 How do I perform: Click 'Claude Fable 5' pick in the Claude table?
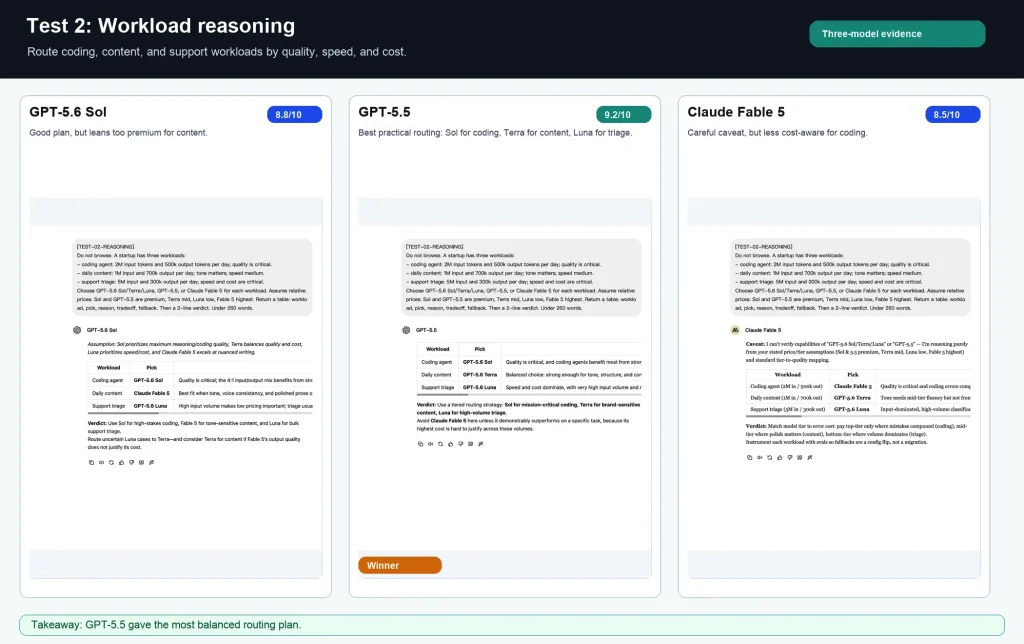click(x=852, y=386)
